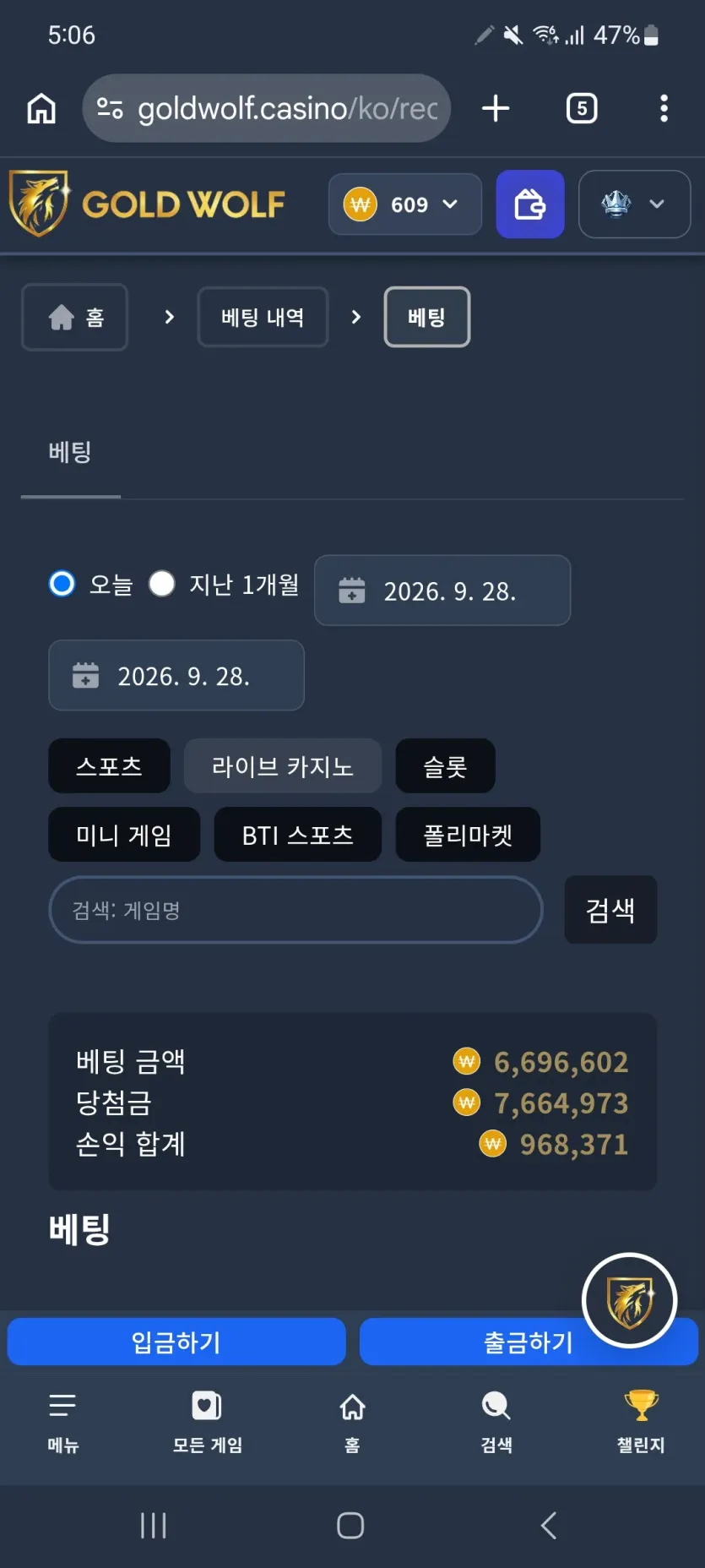Image resolution: width=705 pixels, height=1568 pixels.
Task: Tap the Gold Wolf logo
Action: (147, 204)
